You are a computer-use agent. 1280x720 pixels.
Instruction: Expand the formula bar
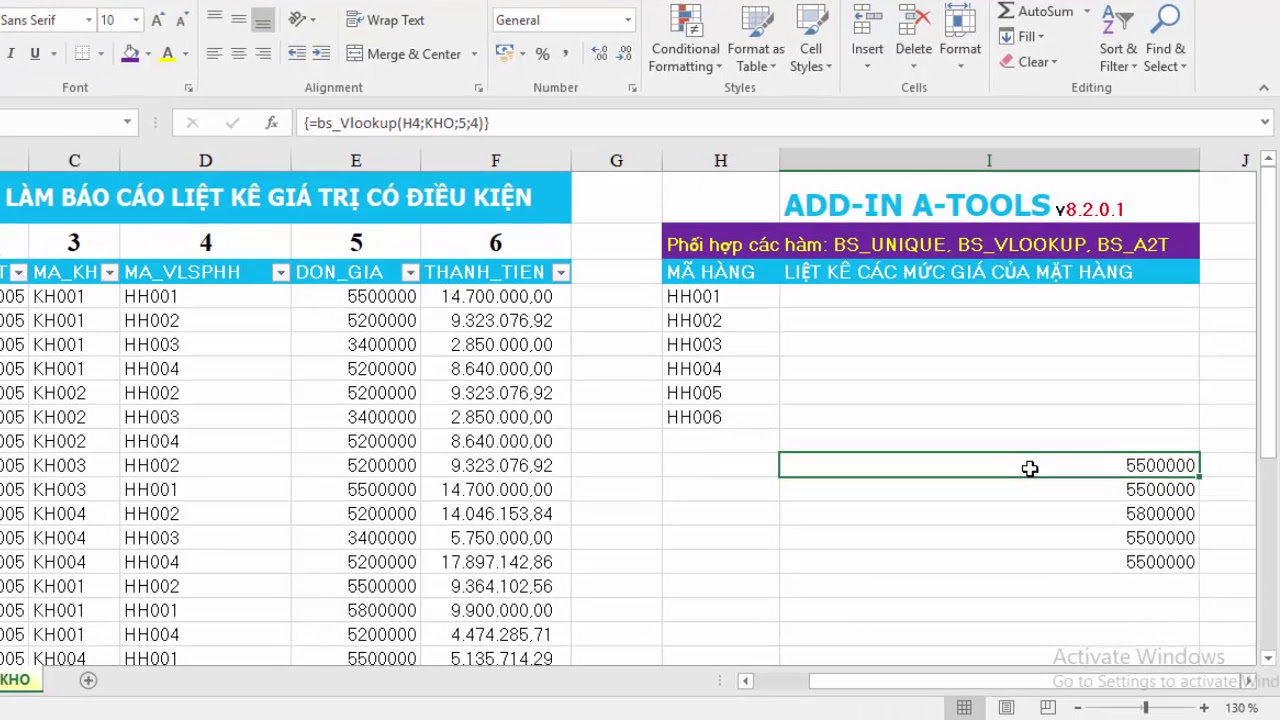point(1267,123)
